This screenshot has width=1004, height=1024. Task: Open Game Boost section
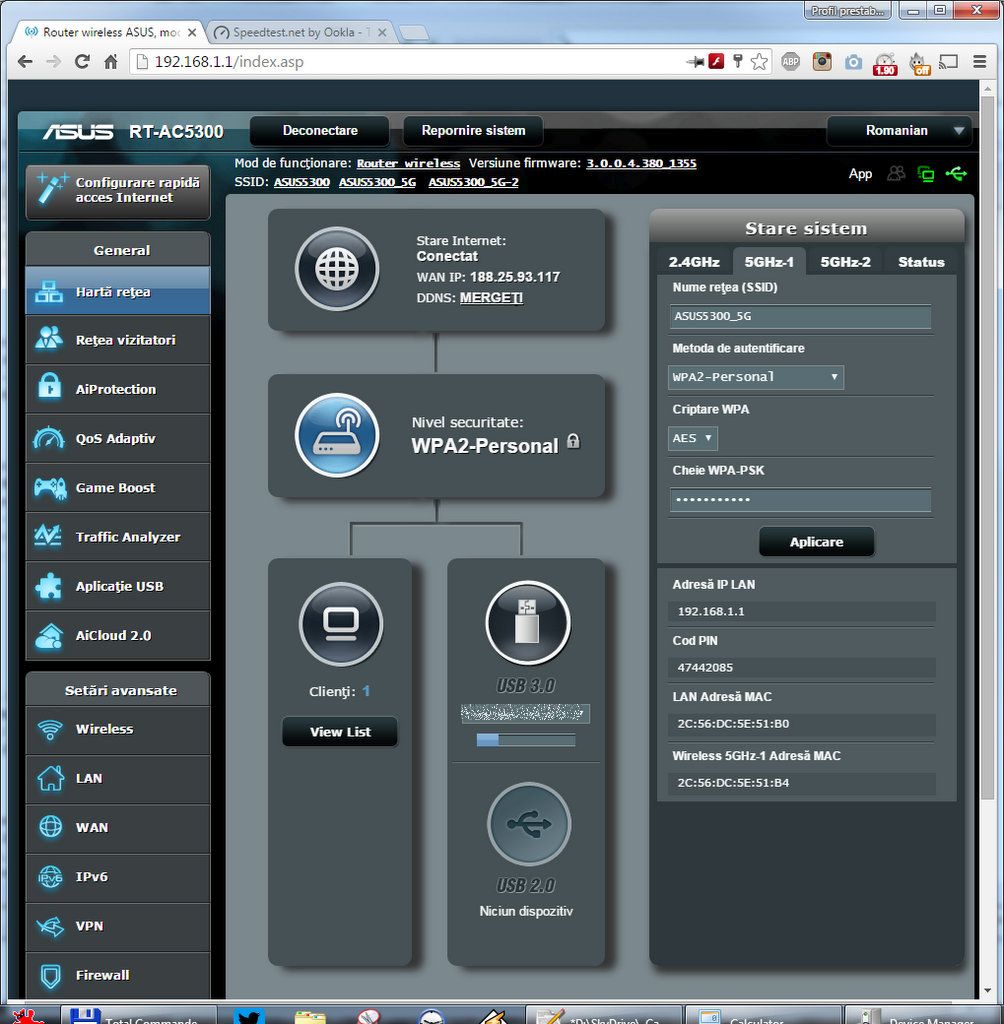coord(118,488)
